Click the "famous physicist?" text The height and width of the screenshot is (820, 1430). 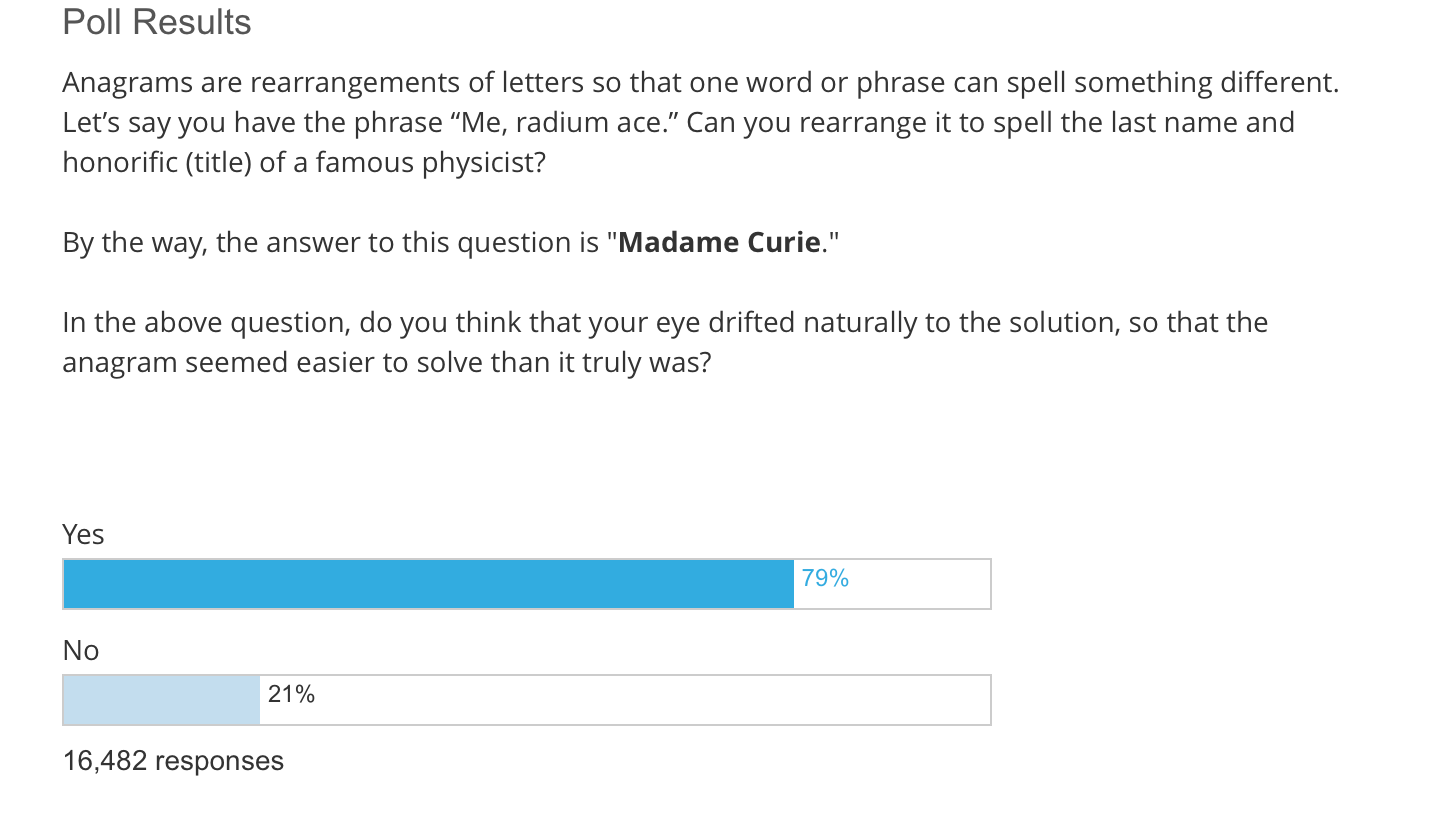click(431, 162)
